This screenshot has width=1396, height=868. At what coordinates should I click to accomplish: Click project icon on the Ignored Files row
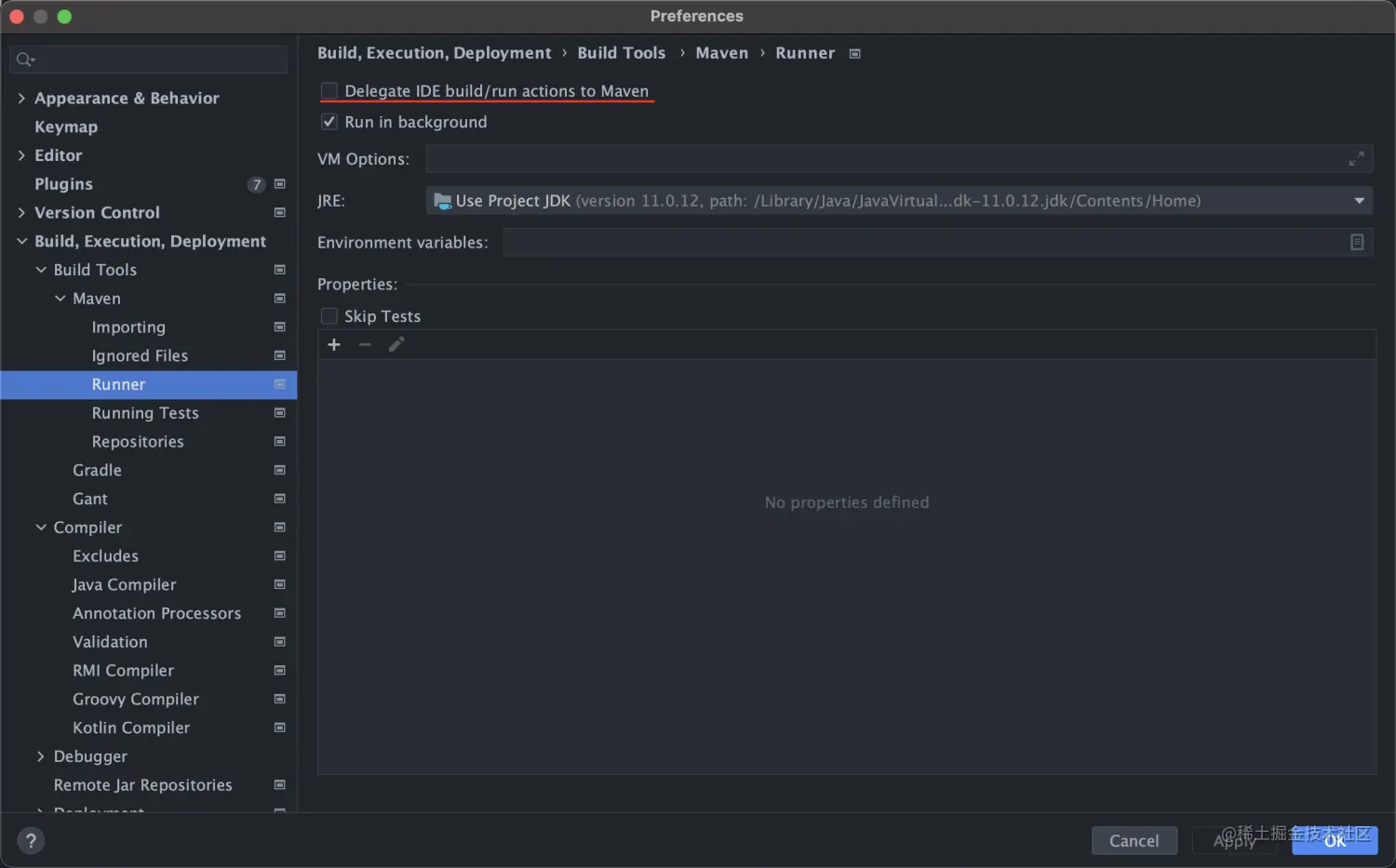[x=279, y=356]
